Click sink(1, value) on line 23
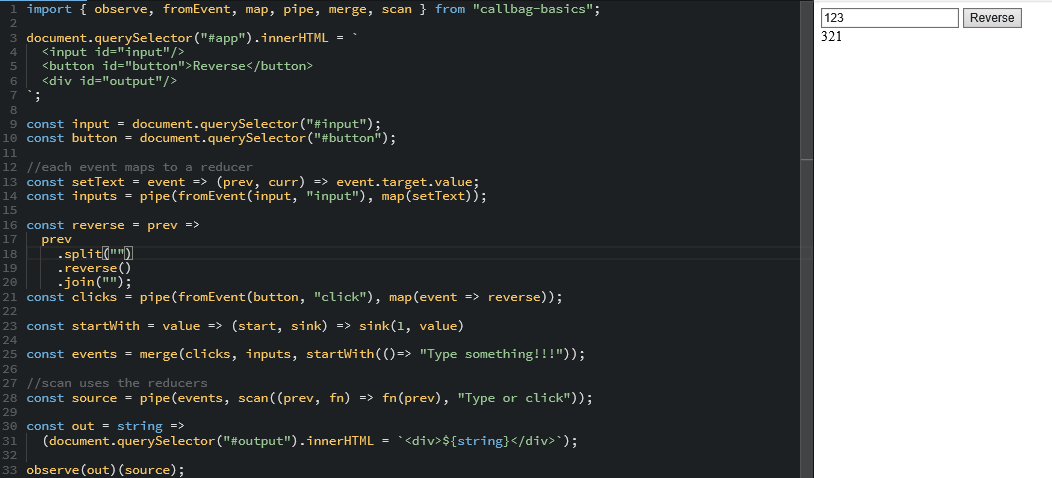The image size is (1052, 478). pos(411,326)
